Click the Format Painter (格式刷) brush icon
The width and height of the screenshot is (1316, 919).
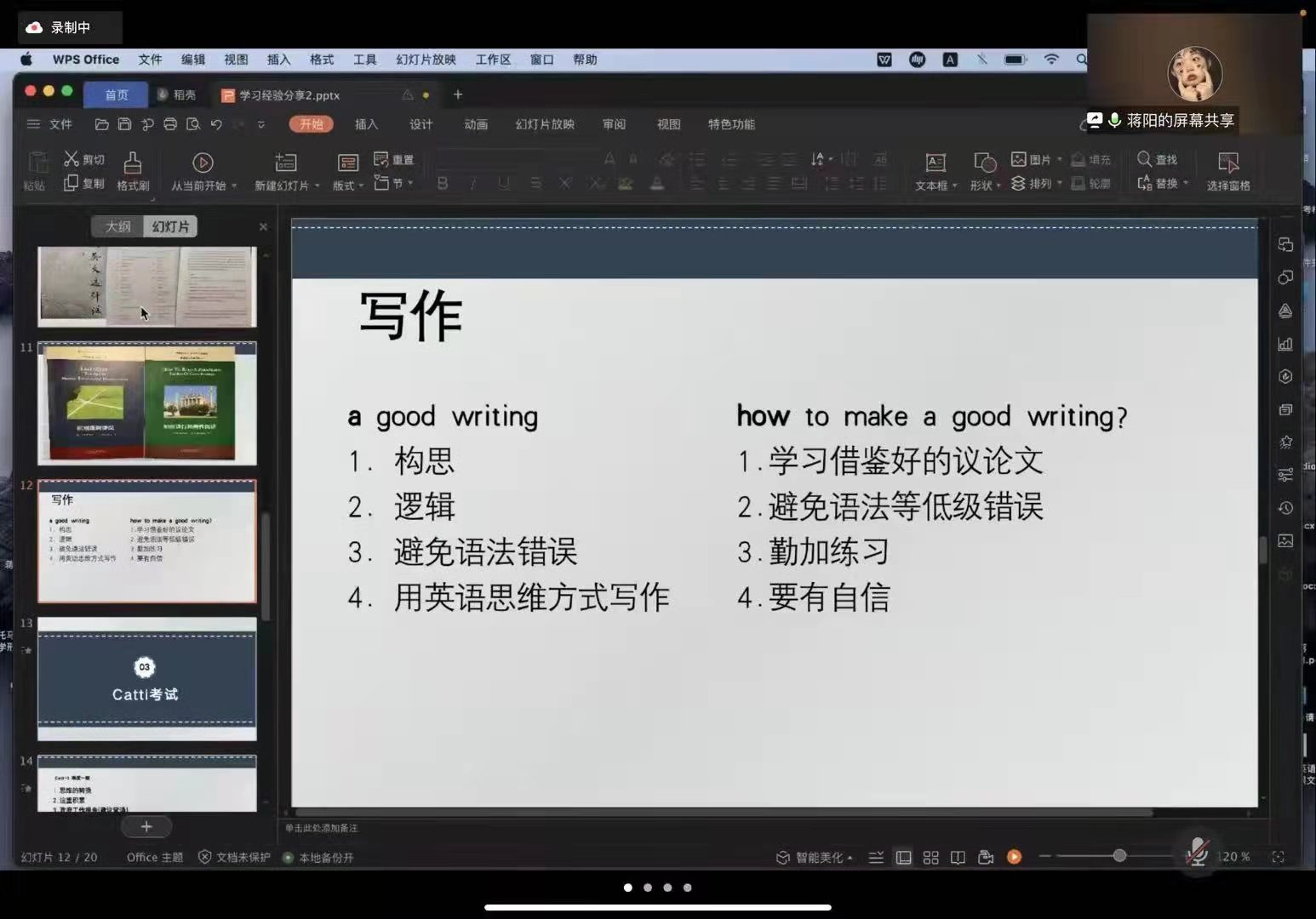click(x=133, y=163)
